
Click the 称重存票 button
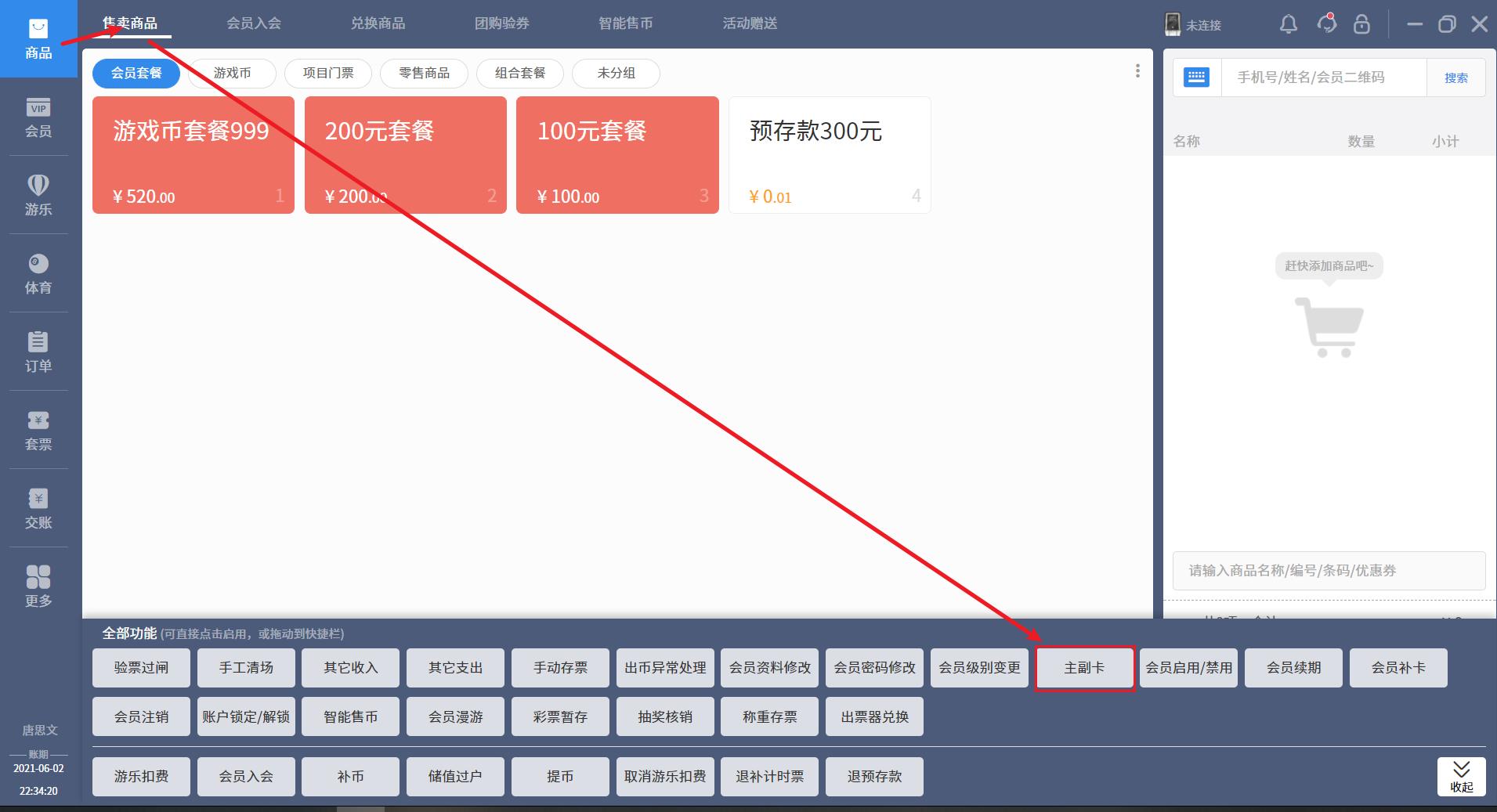pos(770,716)
